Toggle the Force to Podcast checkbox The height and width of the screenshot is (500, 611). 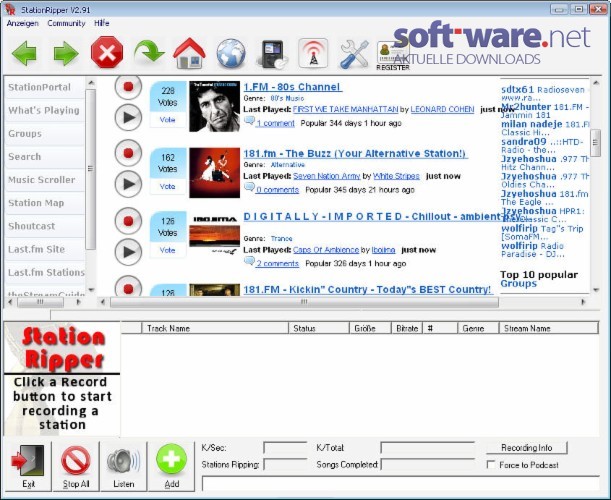click(x=491, y=465)
